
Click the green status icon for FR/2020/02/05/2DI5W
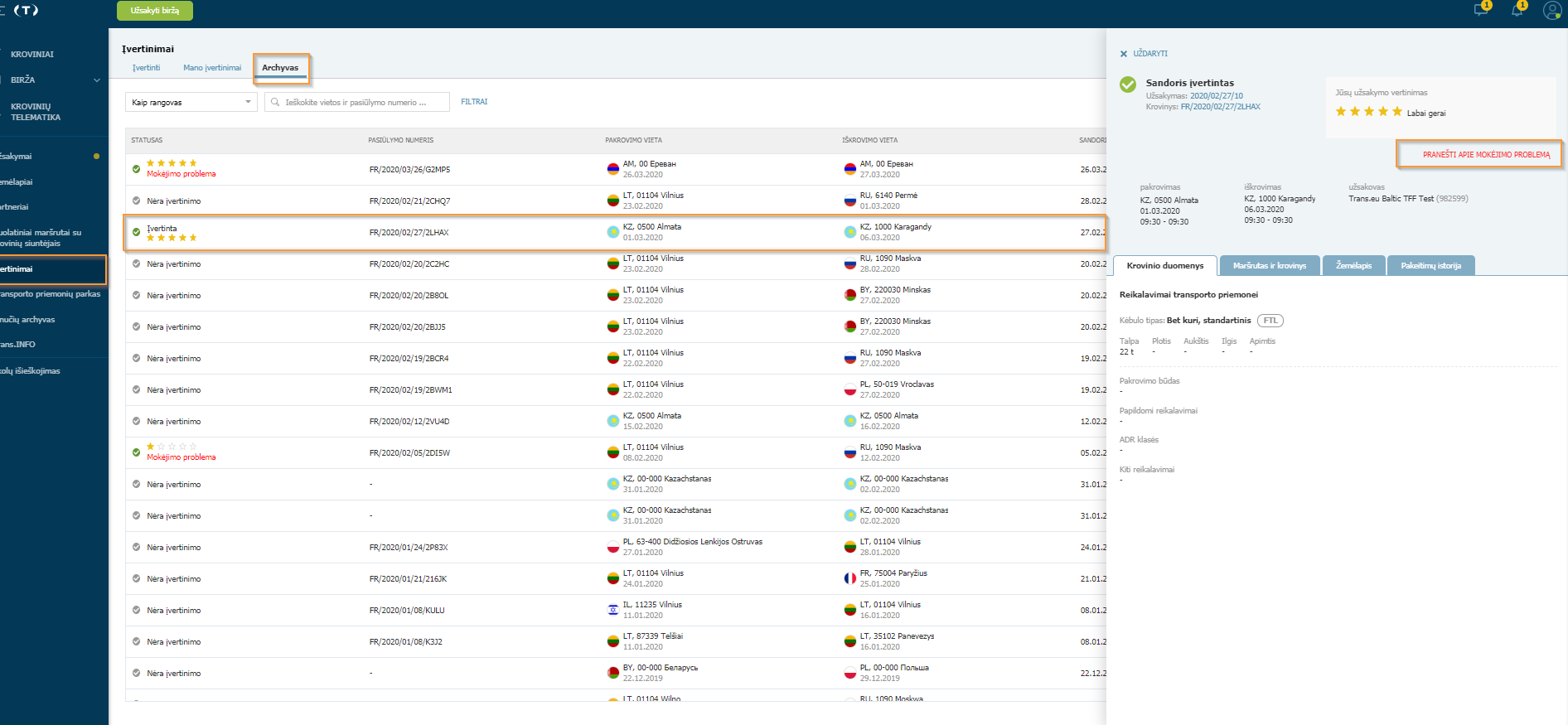pyautogui.click(x=136, y=452)
